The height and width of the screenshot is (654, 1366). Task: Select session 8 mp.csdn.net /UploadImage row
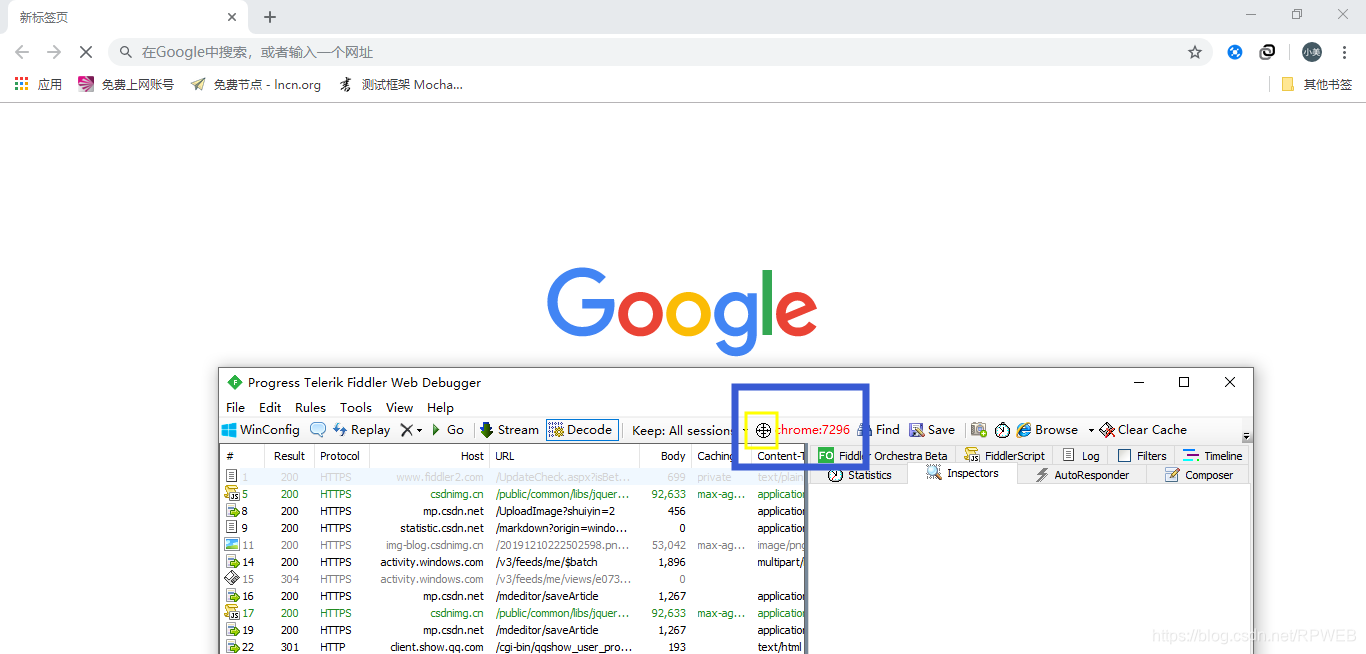[513, 511]
